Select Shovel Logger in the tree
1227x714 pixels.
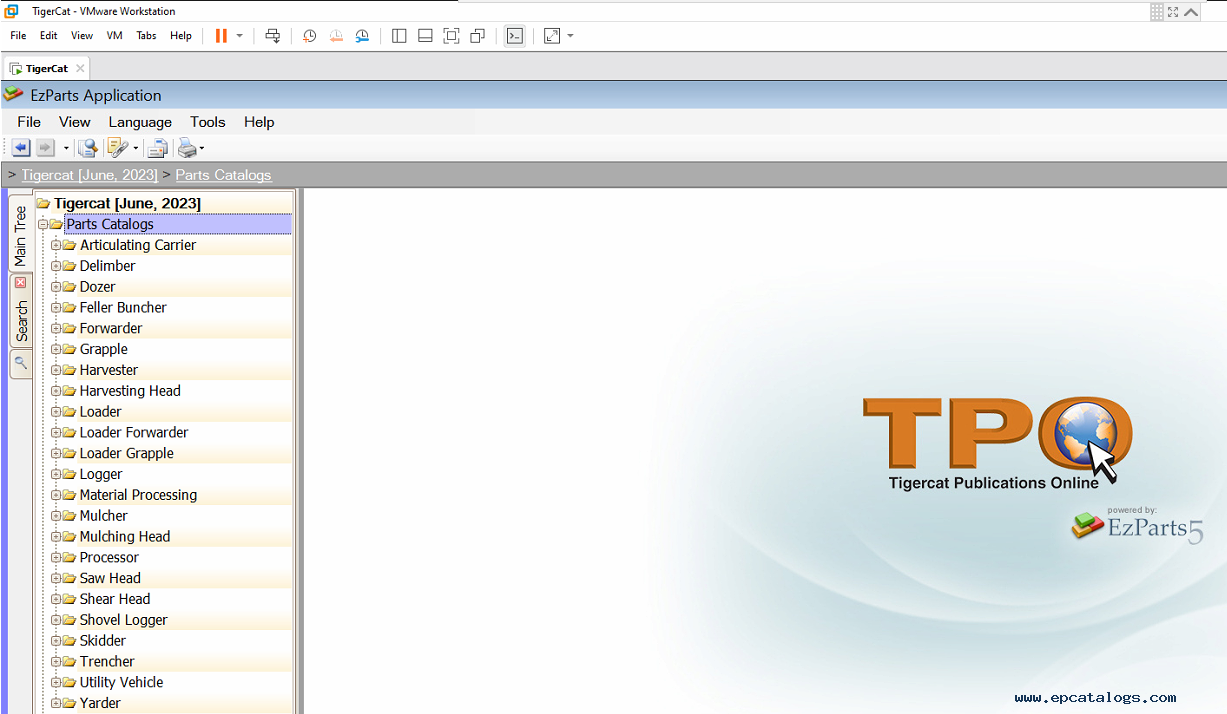pos(124,620)
